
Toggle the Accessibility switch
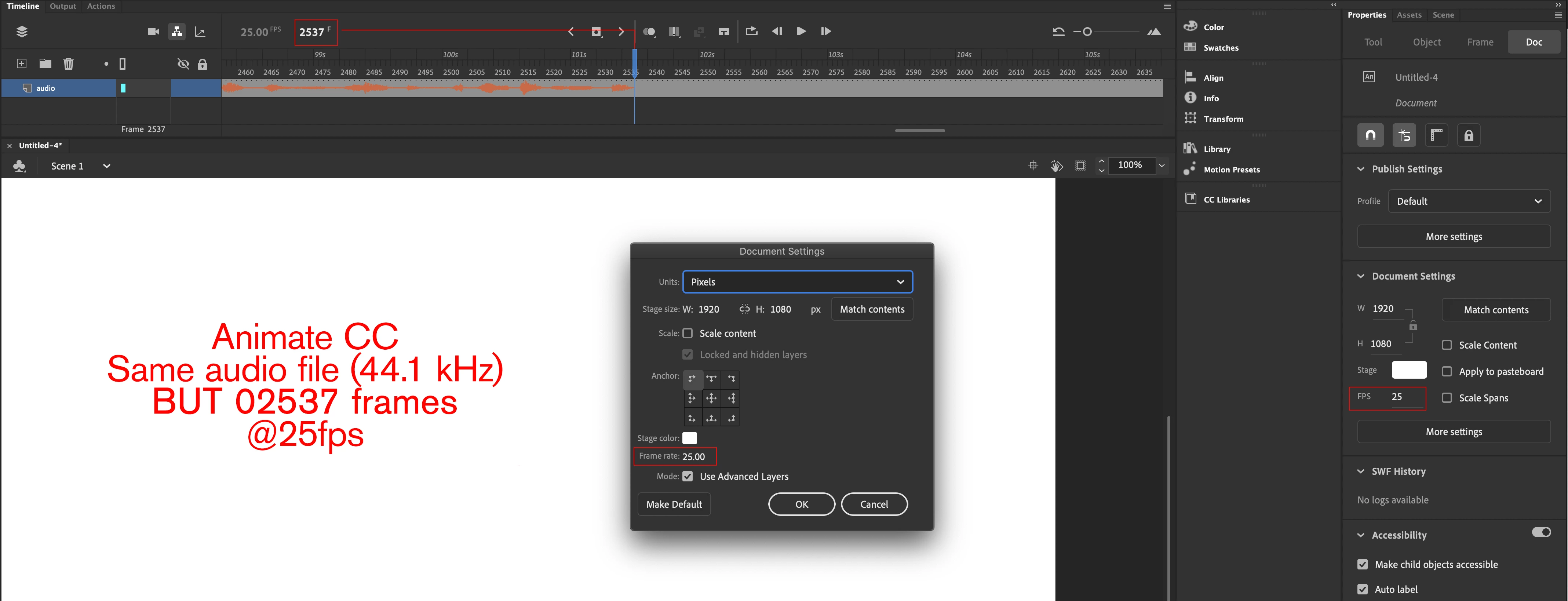pos(1540,532)
